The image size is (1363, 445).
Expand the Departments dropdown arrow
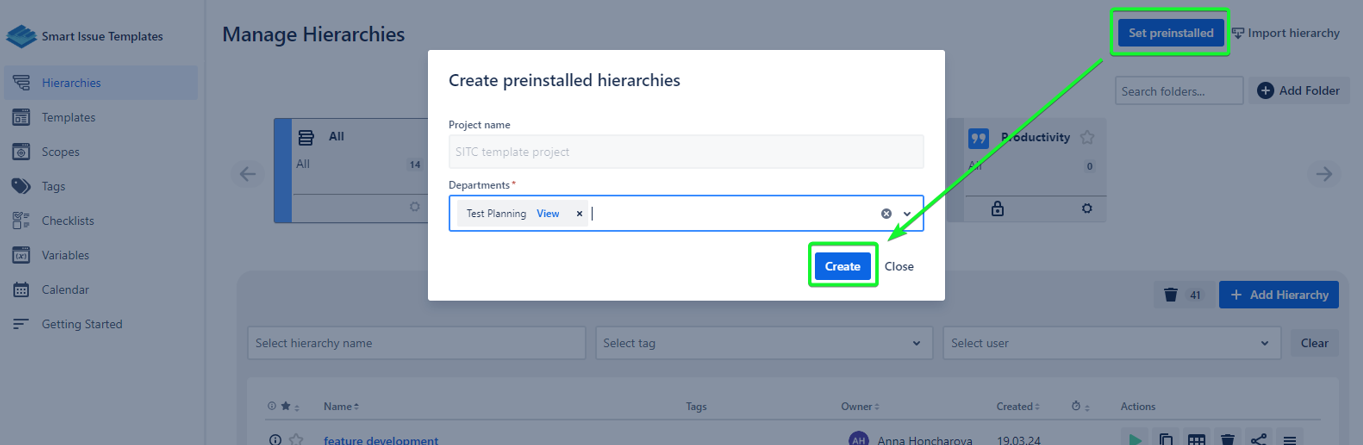pos(908,214)
